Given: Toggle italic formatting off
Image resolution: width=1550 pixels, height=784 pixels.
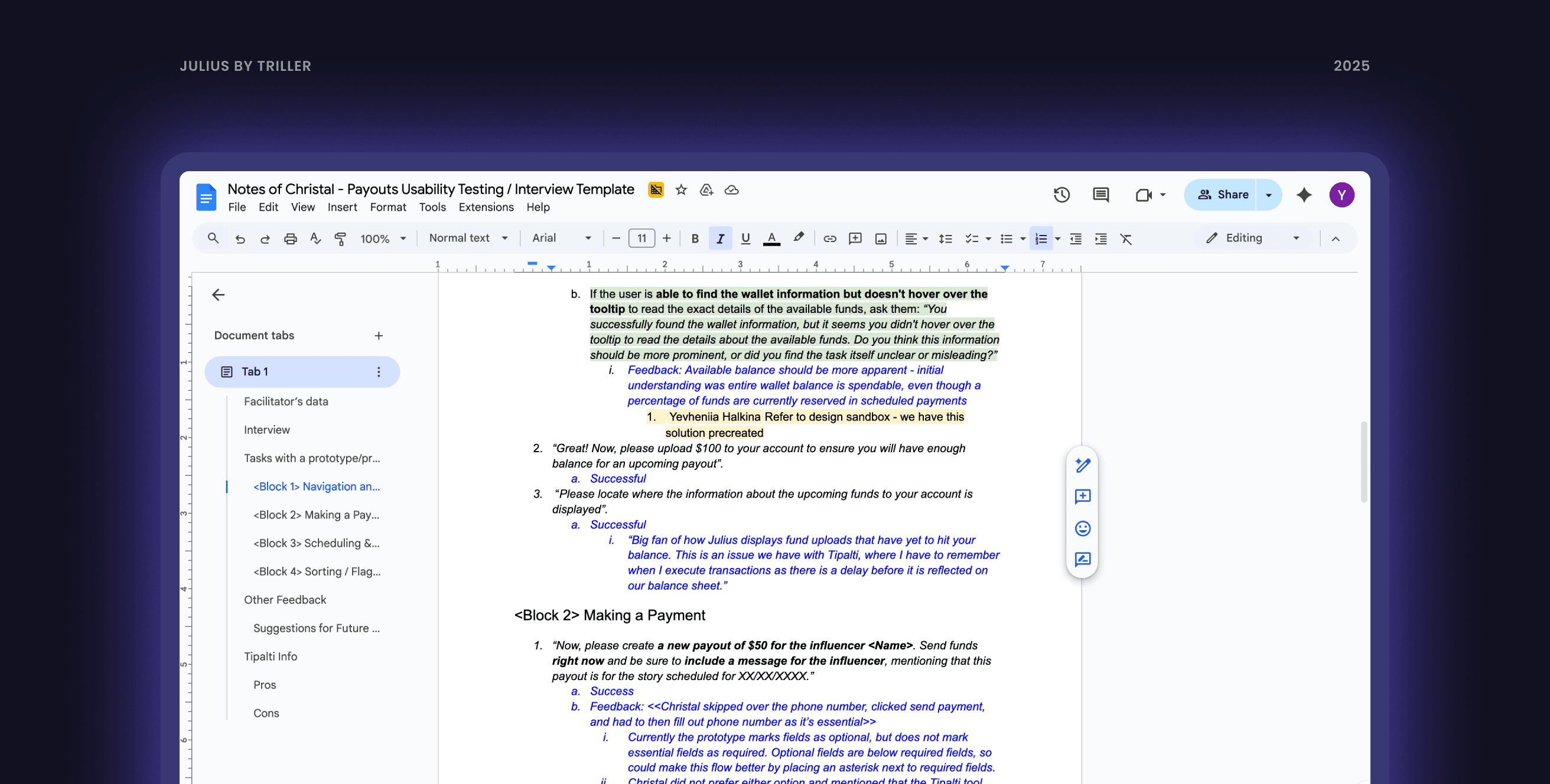Looking at the screenshot, I should [719, 239].
